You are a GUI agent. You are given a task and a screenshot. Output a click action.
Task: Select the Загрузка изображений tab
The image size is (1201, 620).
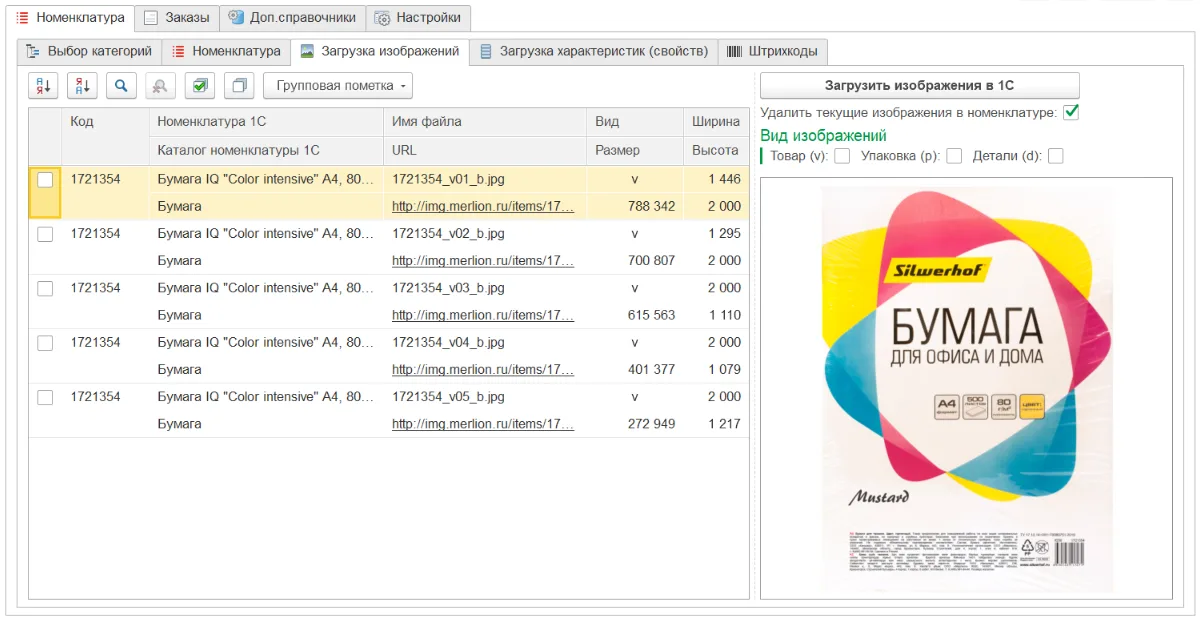[380, 51]
